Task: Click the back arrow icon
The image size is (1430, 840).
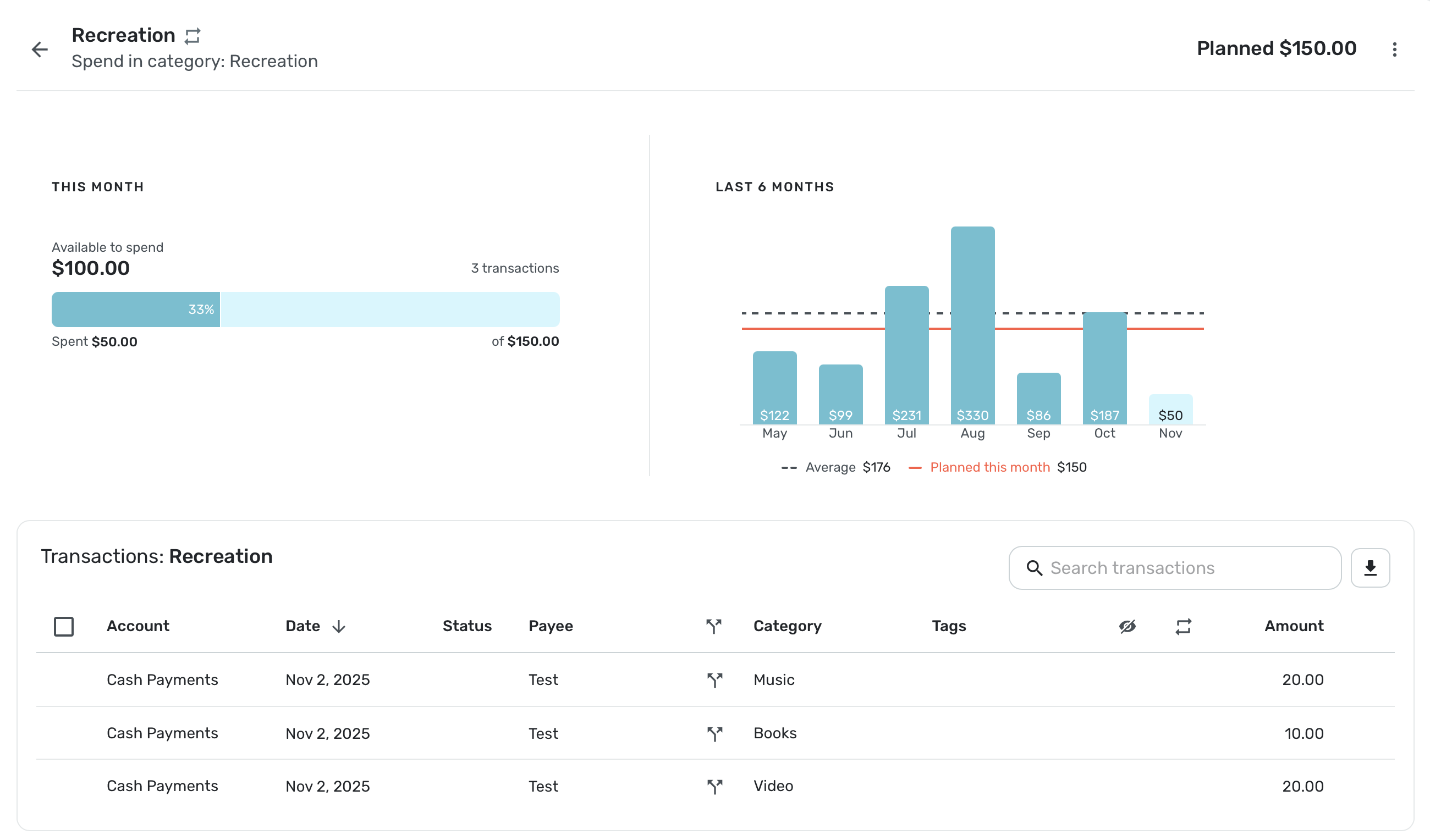Action: pyautogui.click(x=39, y=49)
